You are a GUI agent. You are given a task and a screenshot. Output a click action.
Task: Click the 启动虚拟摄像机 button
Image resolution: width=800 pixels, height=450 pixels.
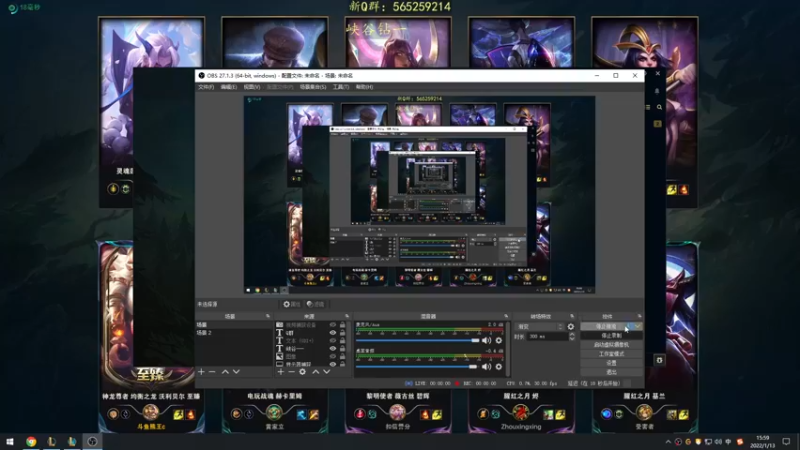coord(611,345)
